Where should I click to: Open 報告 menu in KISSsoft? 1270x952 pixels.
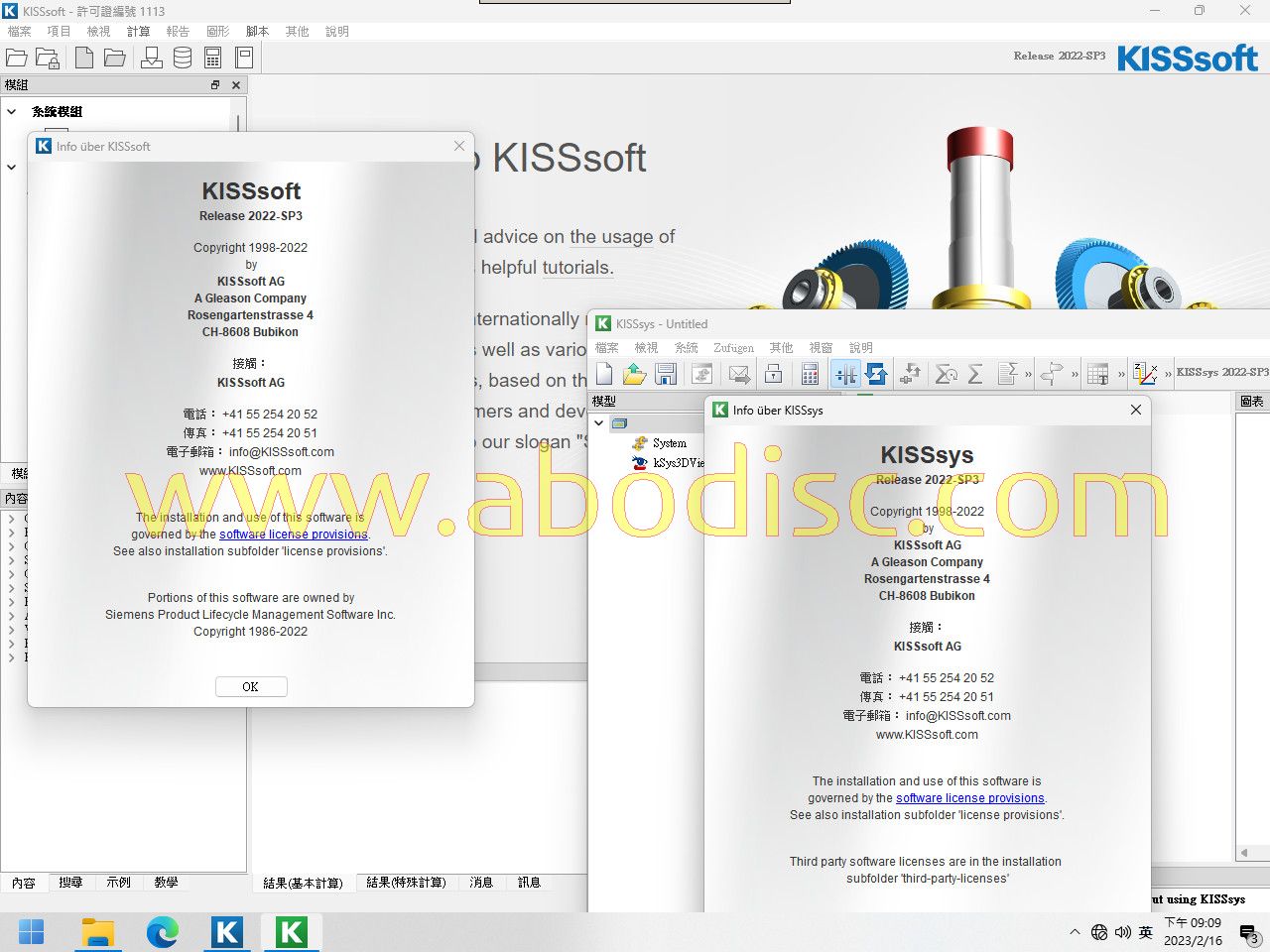pyautogui.click(x=179, y=31)
